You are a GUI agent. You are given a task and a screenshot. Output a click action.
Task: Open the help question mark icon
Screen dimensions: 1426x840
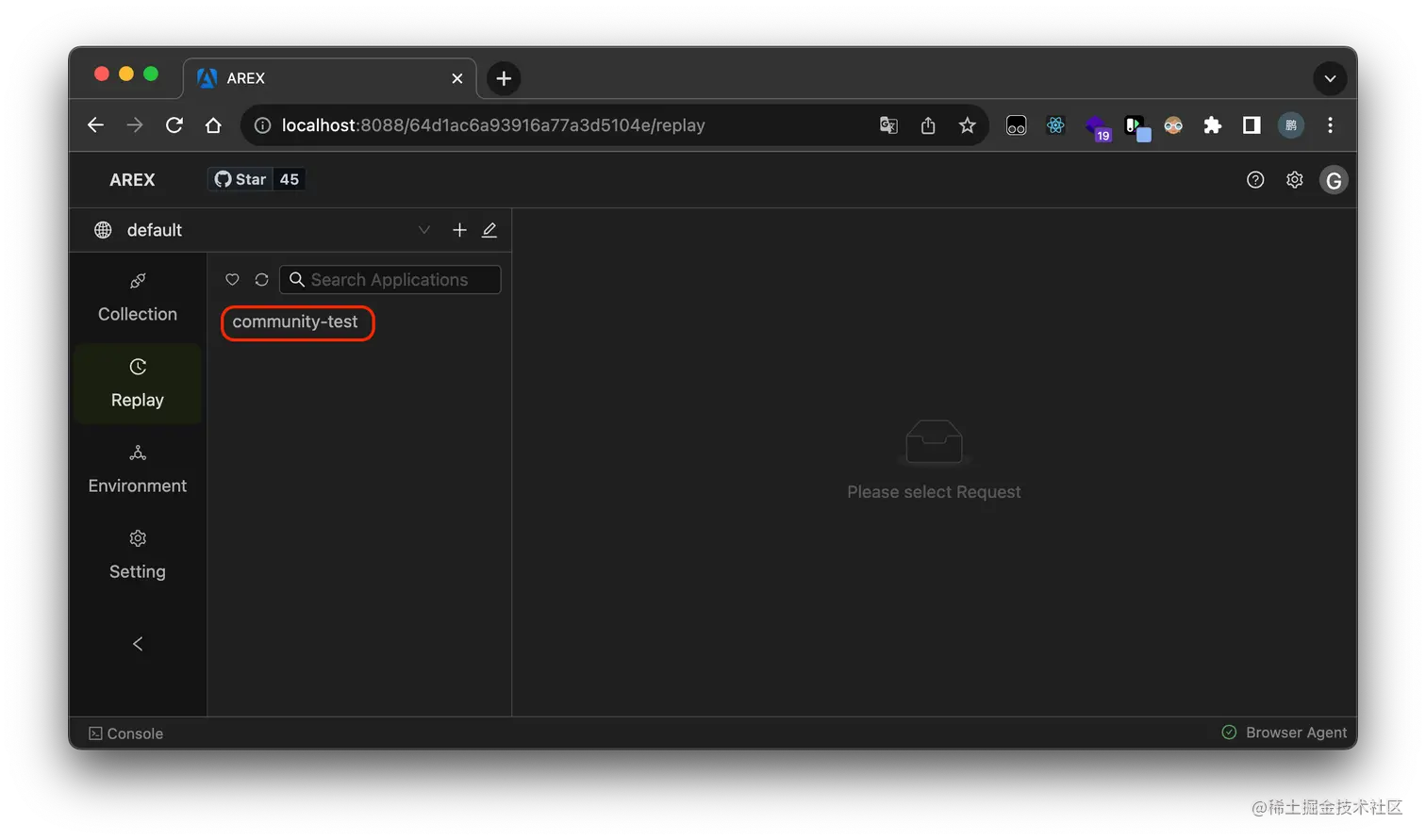pos(1255,180)
